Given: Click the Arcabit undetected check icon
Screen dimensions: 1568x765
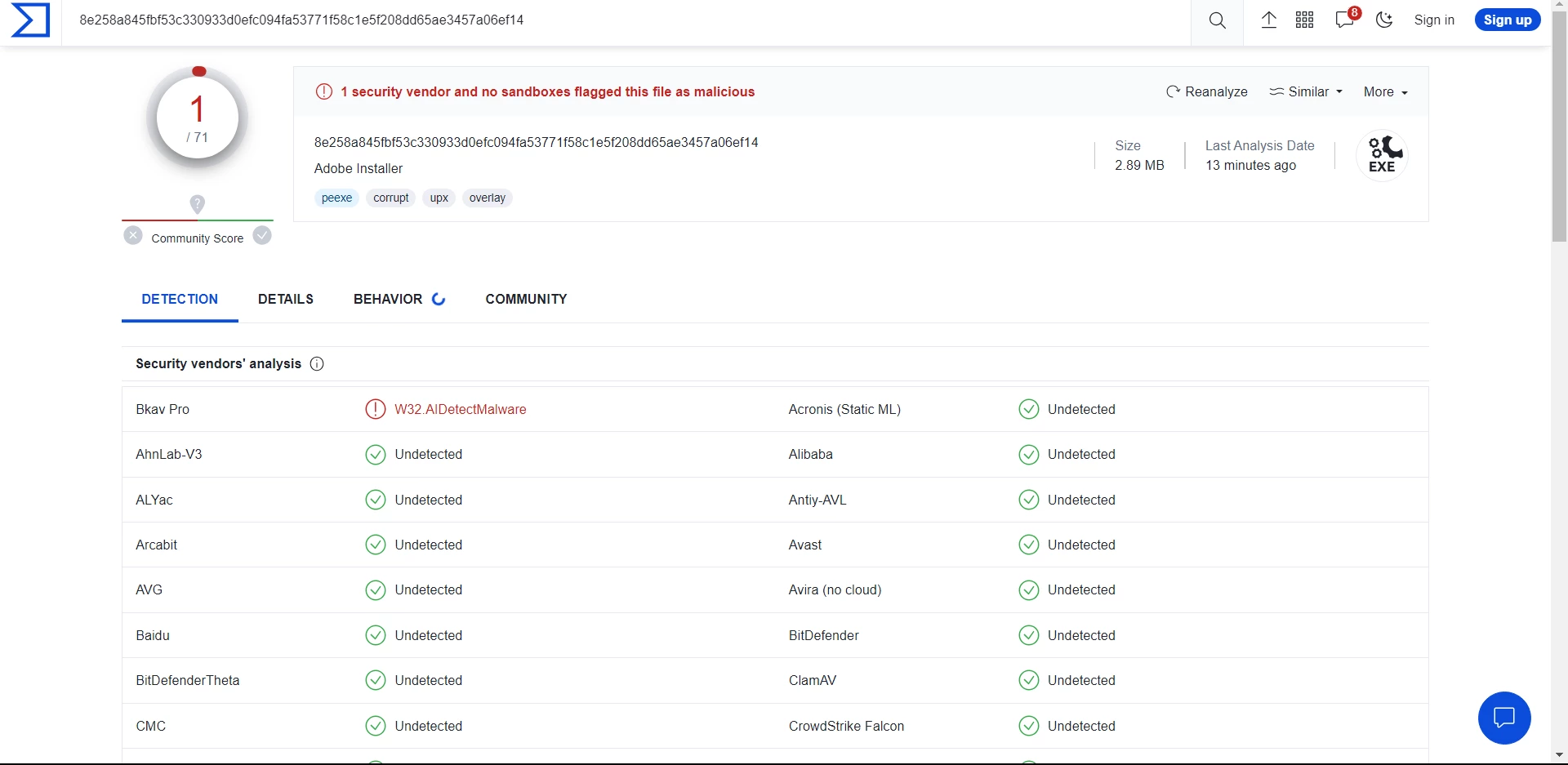Looking at the screenshot, I should pos(375,545).
